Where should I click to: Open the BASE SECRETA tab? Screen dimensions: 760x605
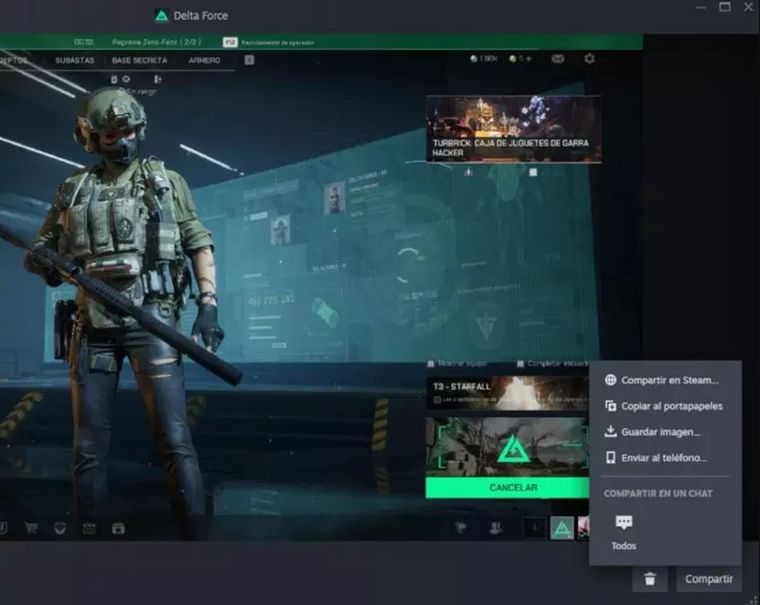pyautogui.click(x=140, y=60)
